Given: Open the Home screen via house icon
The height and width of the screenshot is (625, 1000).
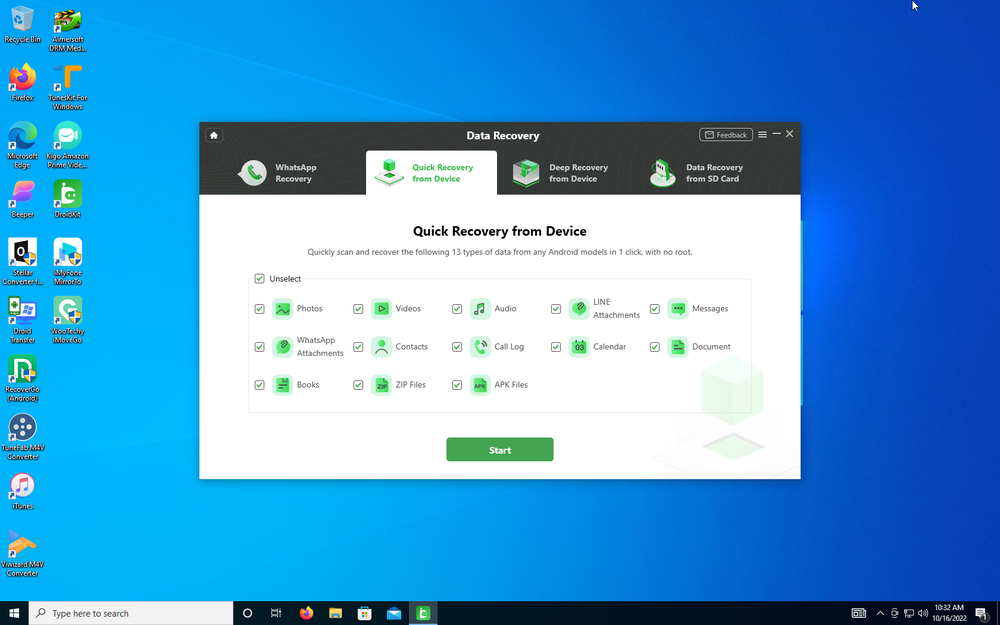Looking at the screenshot, I should point(213,134).
